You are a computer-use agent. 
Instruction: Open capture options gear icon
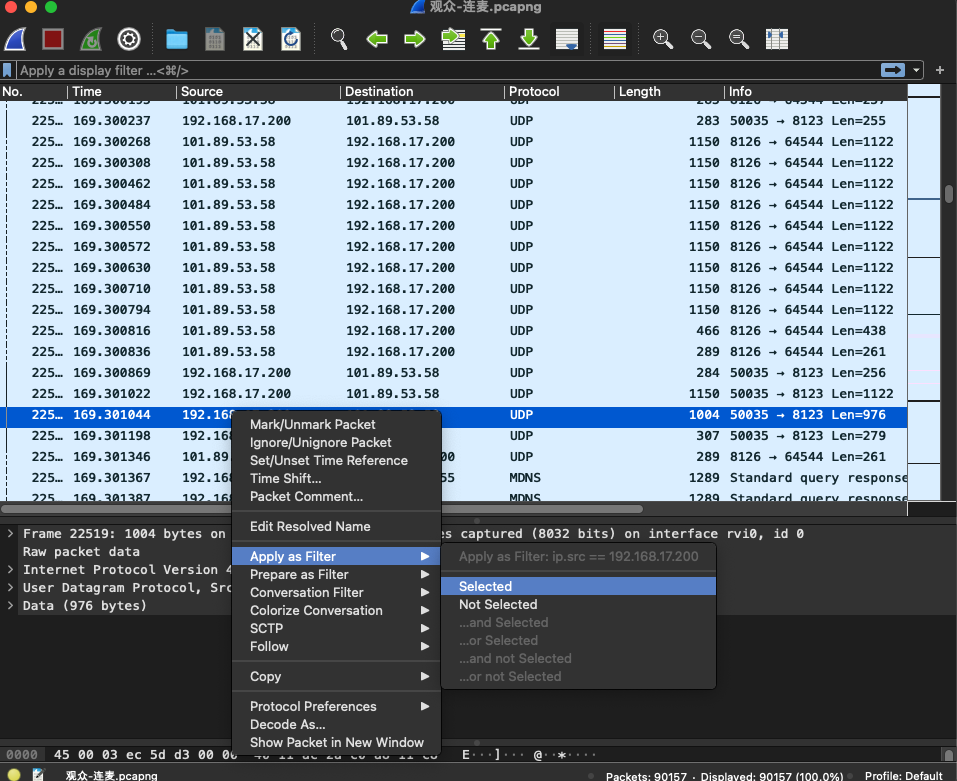click(129, 39)
